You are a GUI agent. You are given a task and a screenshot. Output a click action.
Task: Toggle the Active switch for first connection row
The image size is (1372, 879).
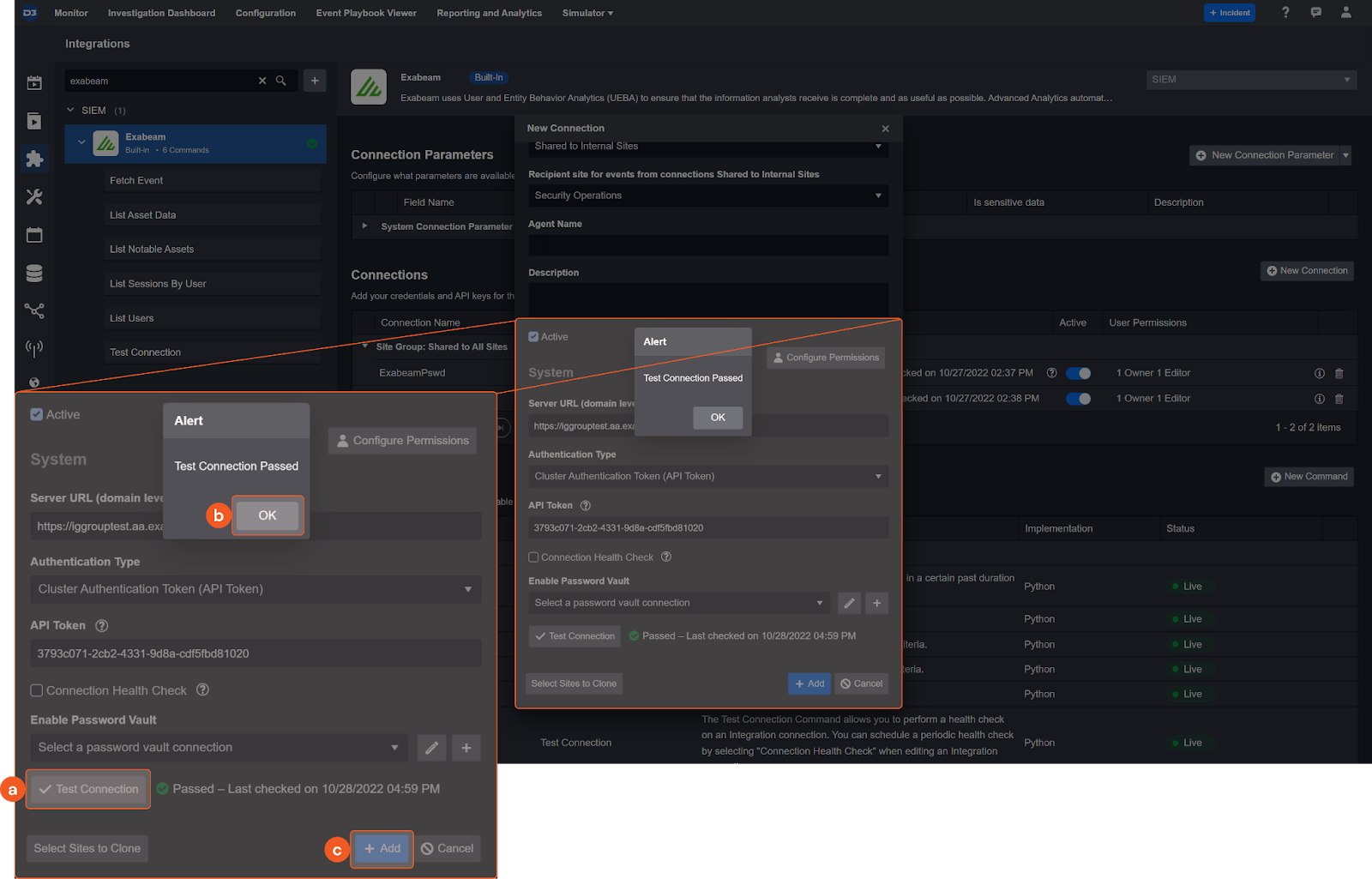(x=1079, y=373)
